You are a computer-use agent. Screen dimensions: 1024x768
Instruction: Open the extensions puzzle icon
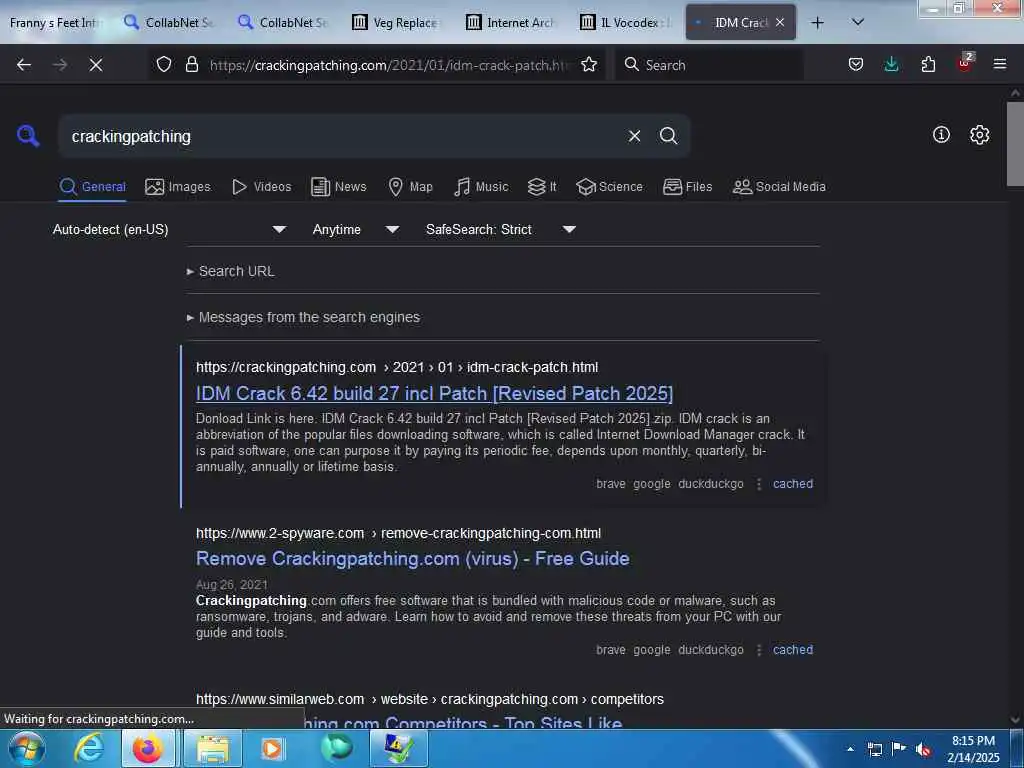[928, 65]
